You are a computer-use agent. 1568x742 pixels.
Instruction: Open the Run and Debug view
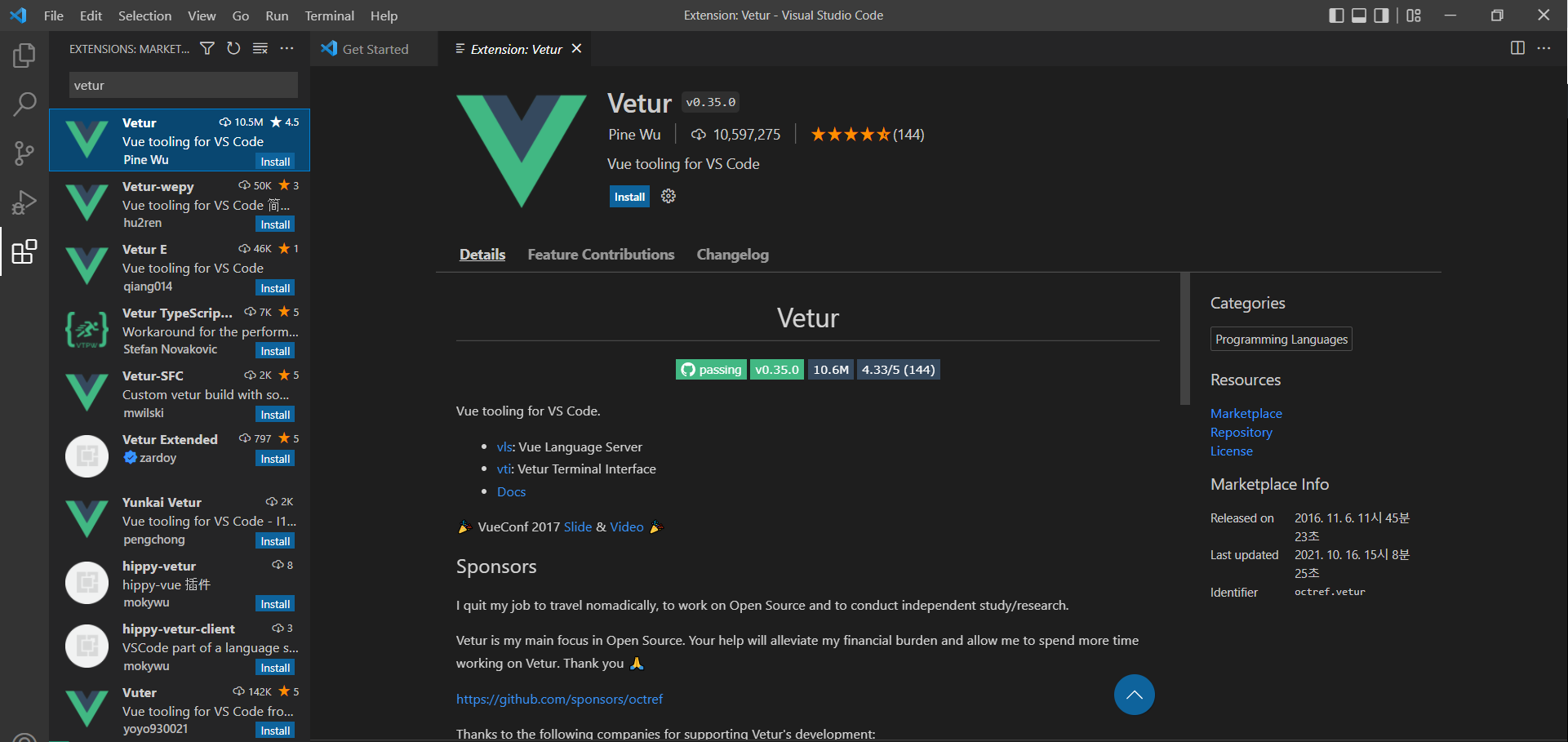coord(24,202)
